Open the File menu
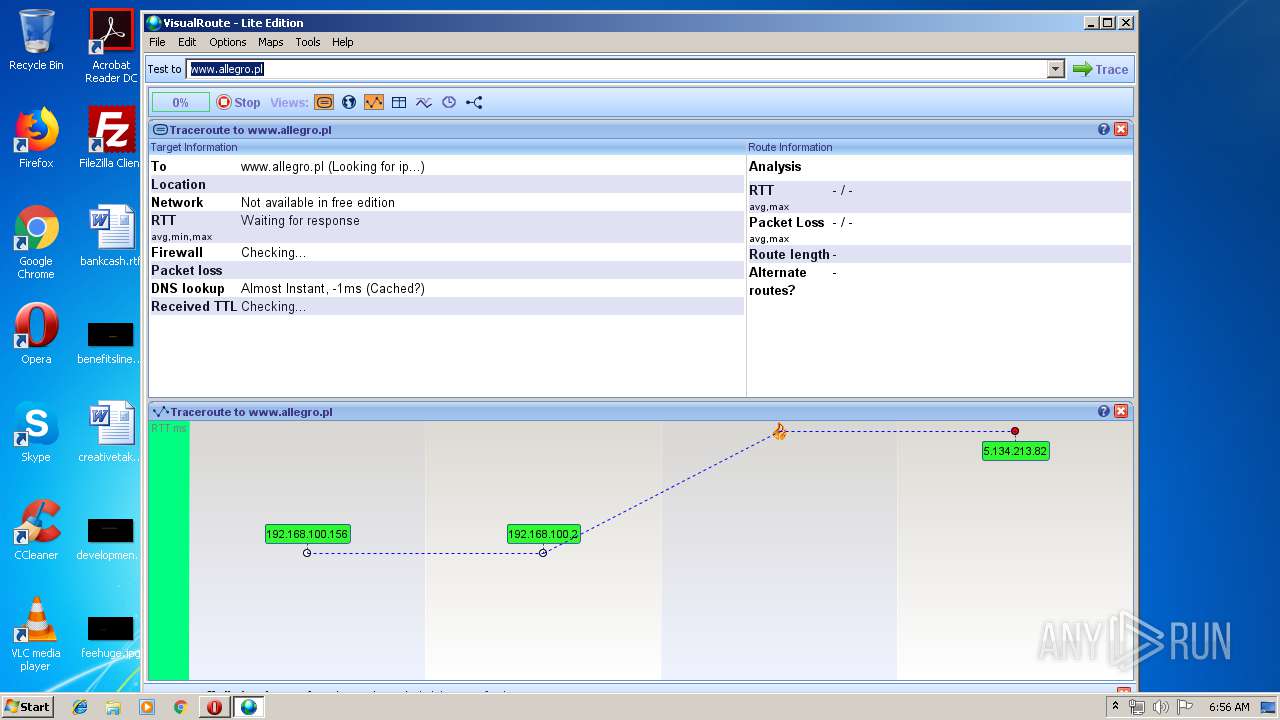 pyautogui.click(x=157, y=42)
